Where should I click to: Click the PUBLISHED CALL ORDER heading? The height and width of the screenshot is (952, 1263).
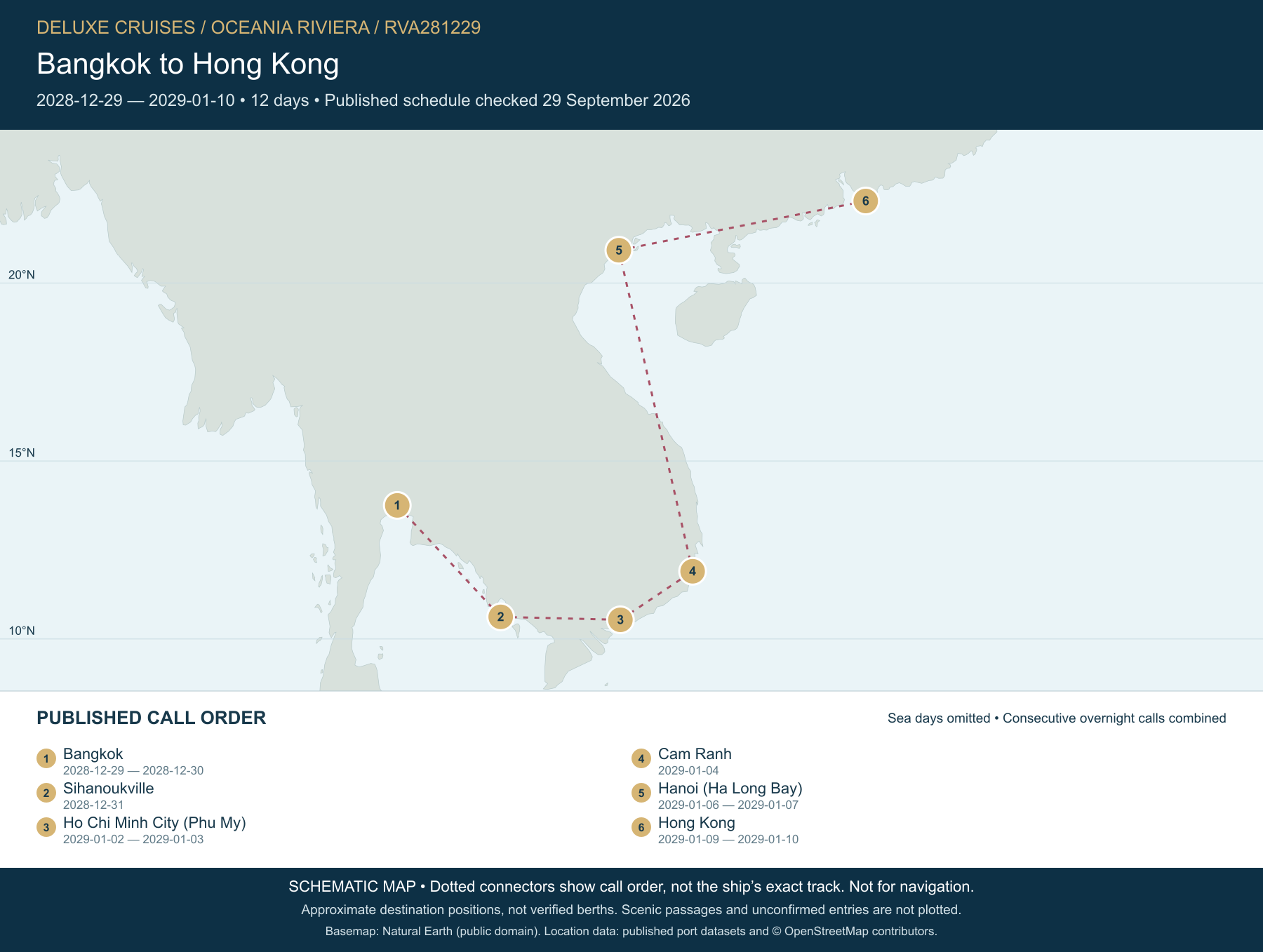pos(152,718)
